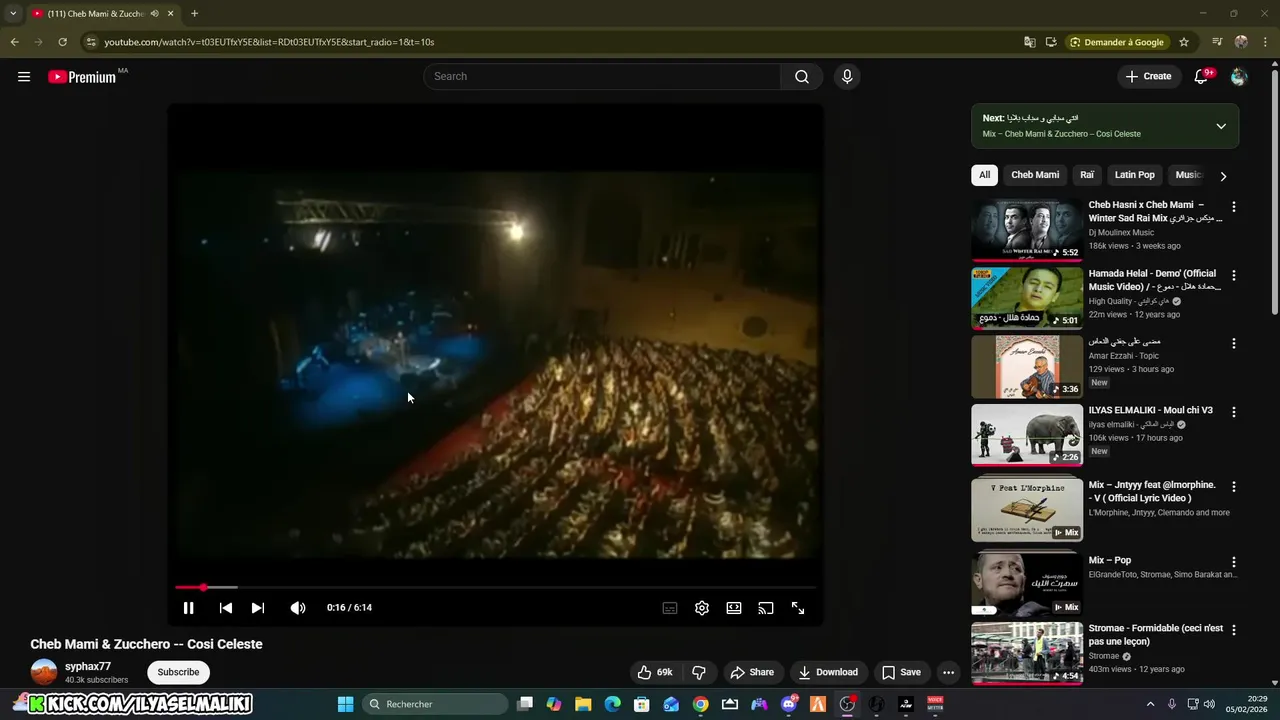Screen dimensions: 1280x720
Task: Dislike this video
Action: [699, 672]
